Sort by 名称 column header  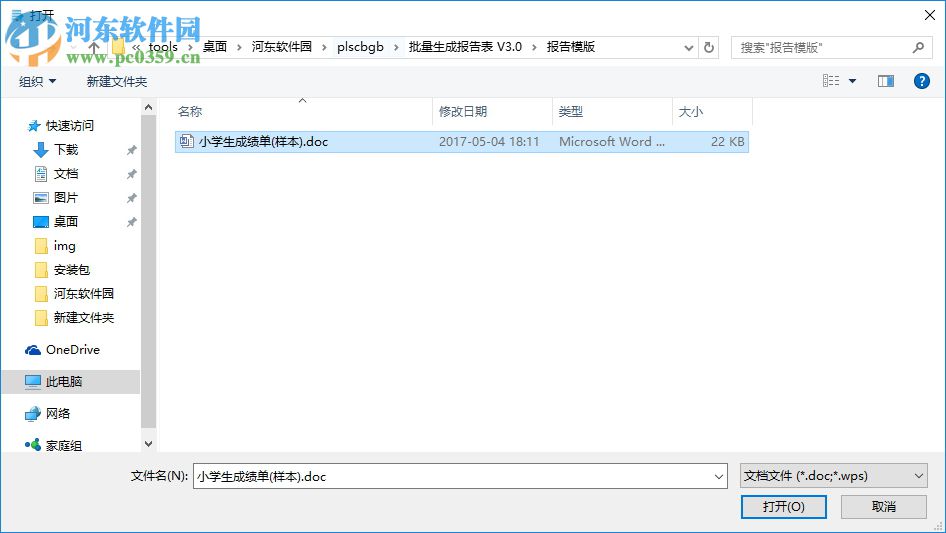pyautogui.click(x=190, y=112)
